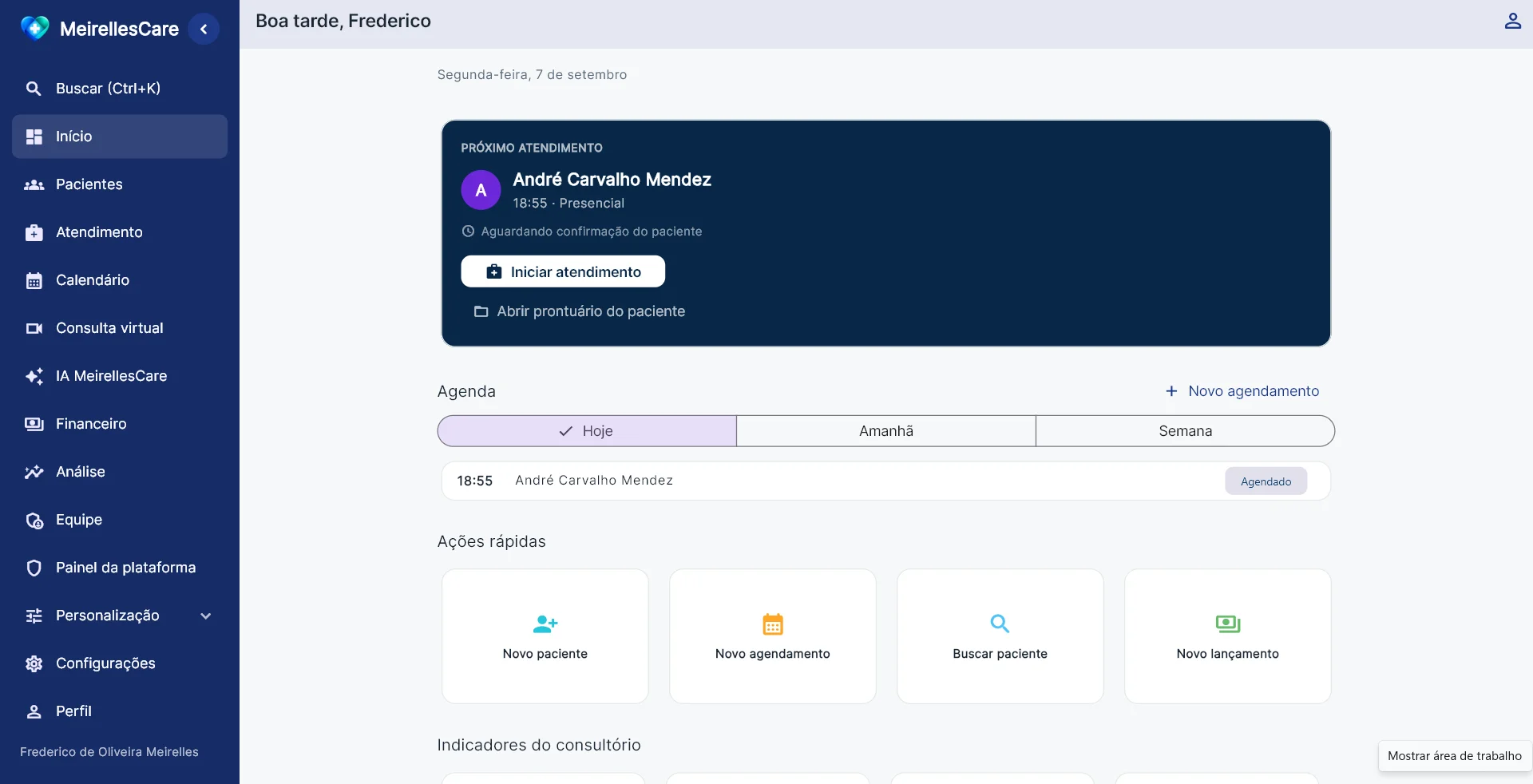Open the Novo agendamento quick action card

click(773, 636)
